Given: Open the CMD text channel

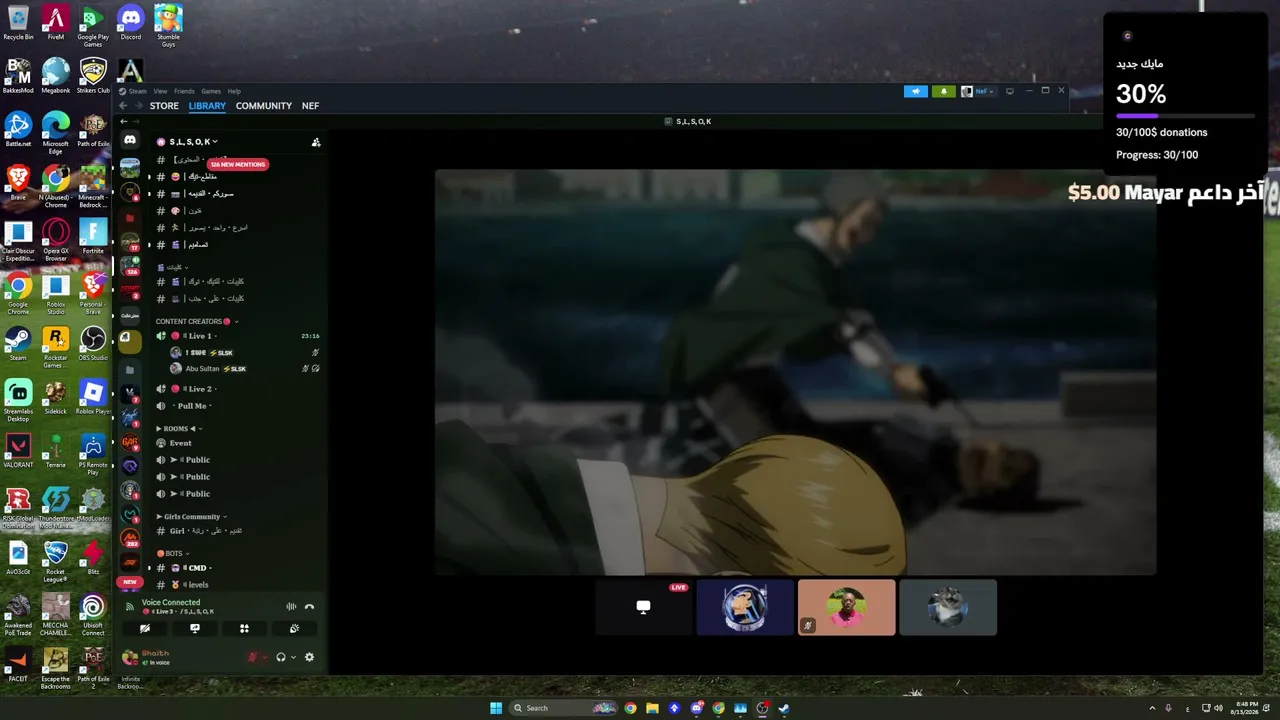Looking at the screenshot, I should [x=236, y=568].
